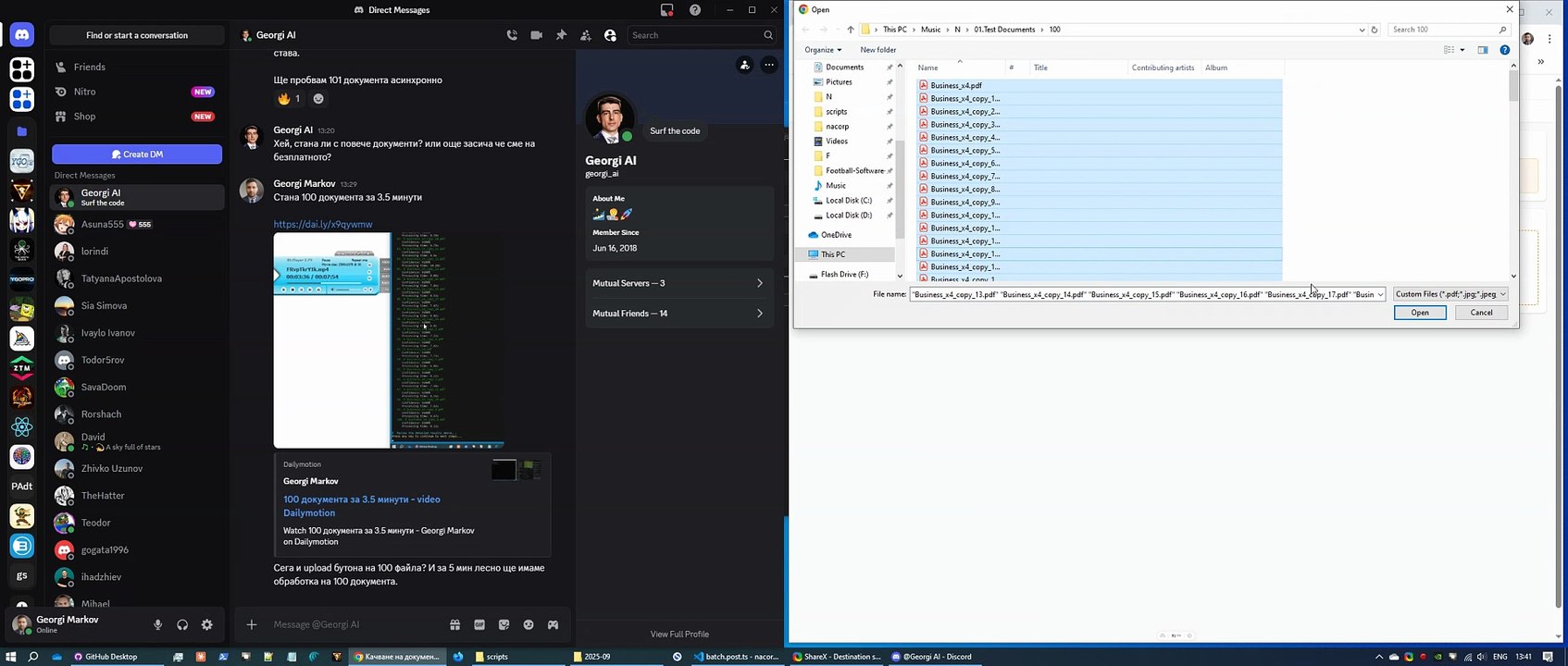Open the Custom Files type dropdown
Viewport: 1568px width, 666px height.
pos(1450,294)
